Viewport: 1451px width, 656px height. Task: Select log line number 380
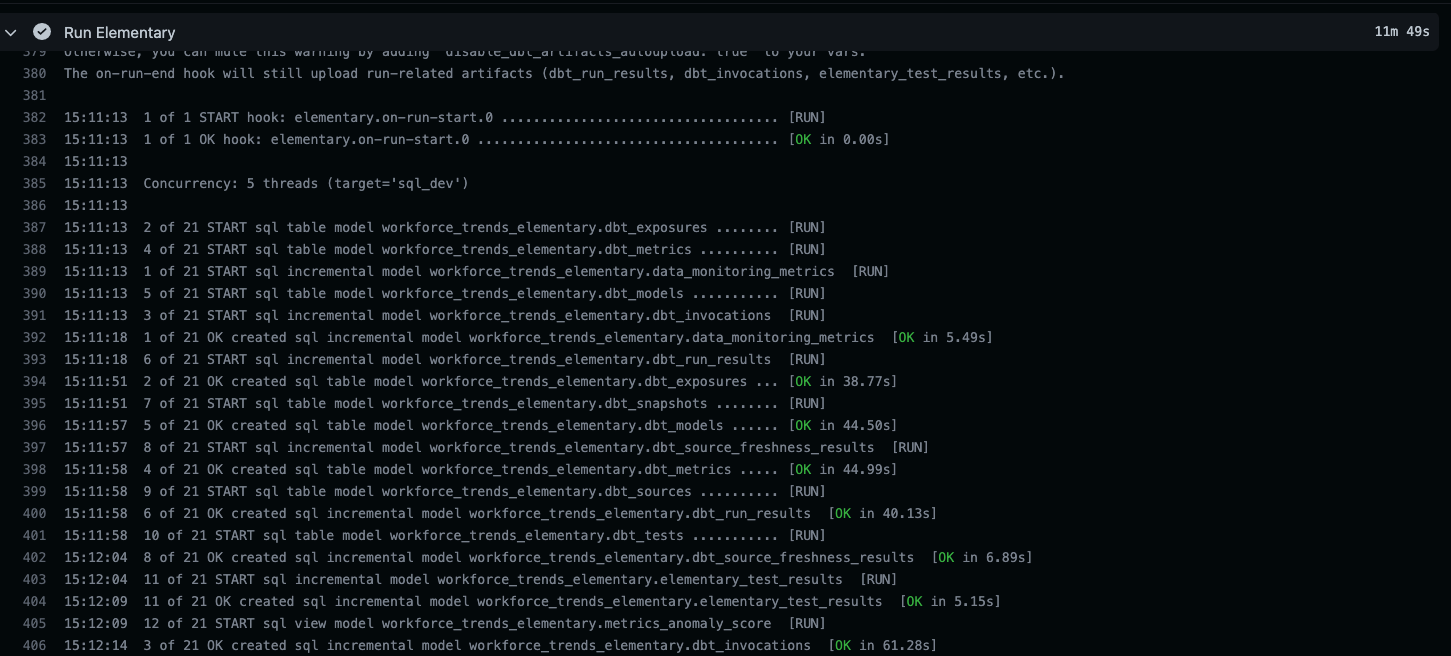pos(35,73)
